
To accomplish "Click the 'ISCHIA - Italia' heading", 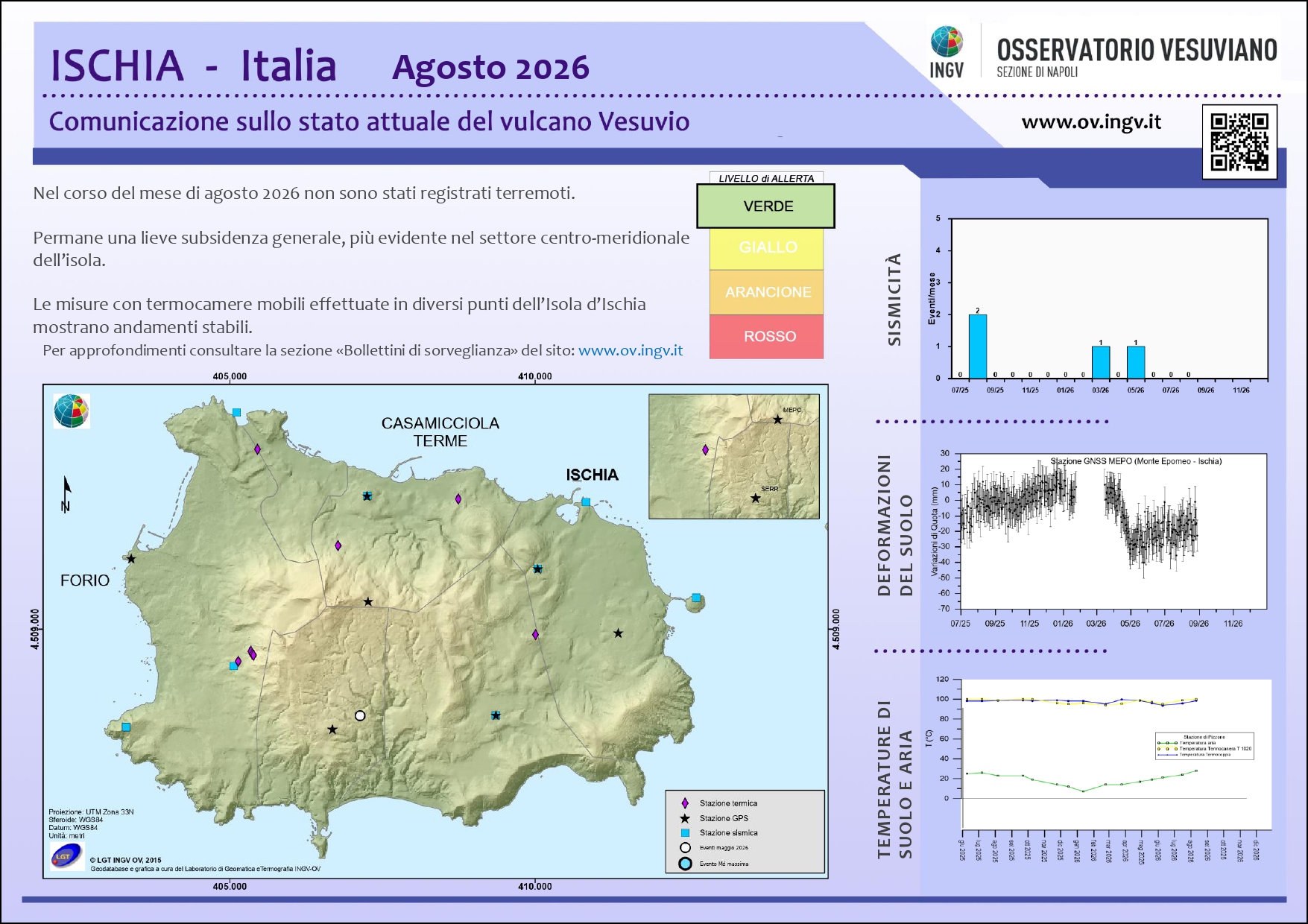I will coord(193,66).
